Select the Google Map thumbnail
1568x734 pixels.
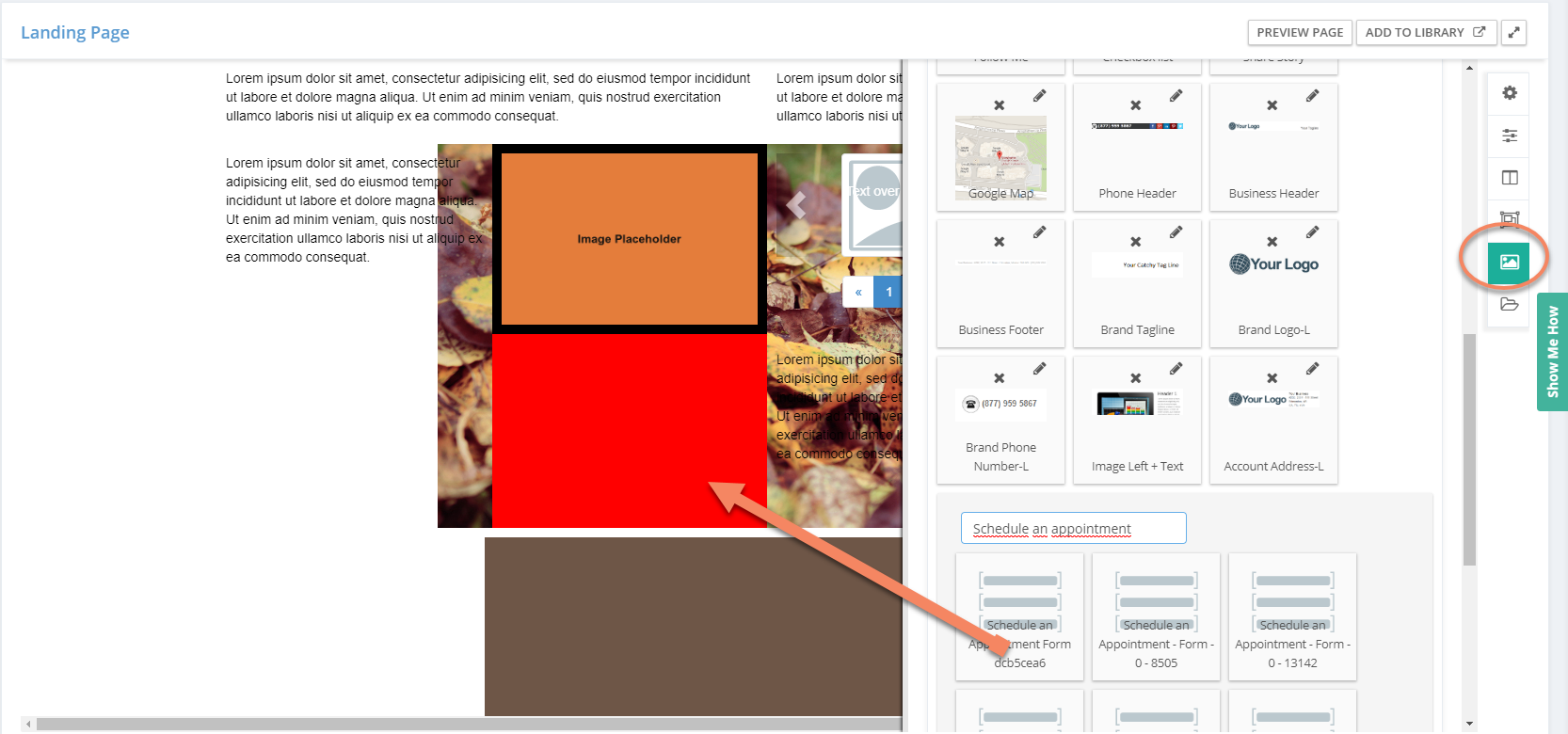pos(1000,157)
